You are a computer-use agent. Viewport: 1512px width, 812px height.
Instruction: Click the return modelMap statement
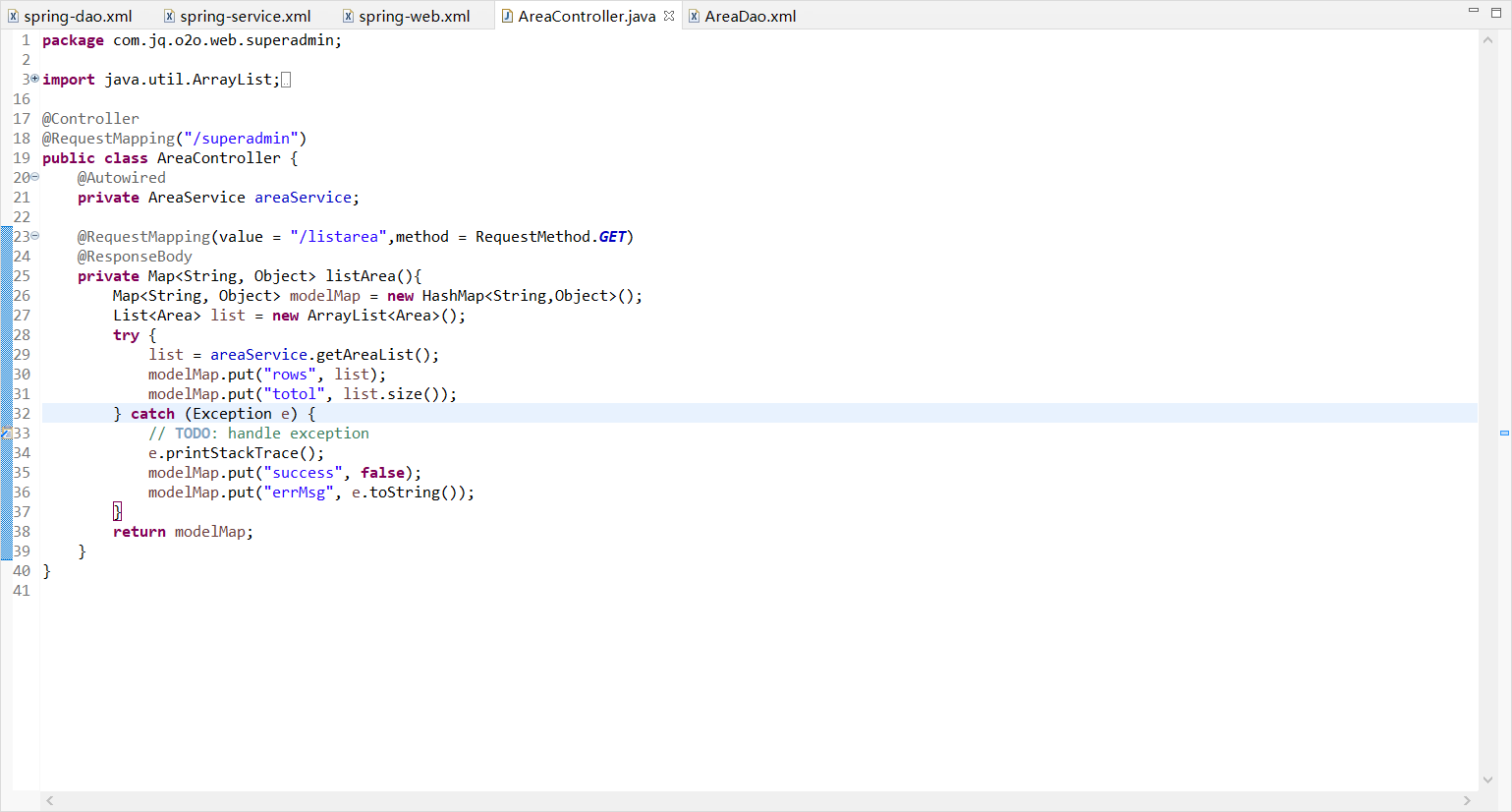183,532
